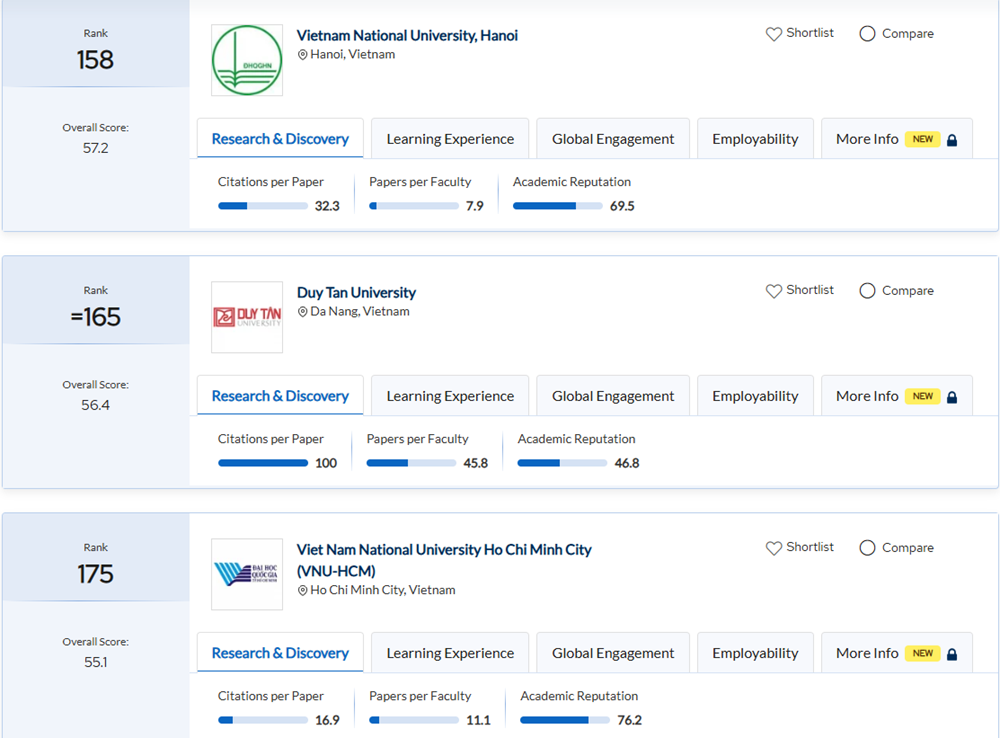This screenshot has width=1000, height=738.
Task: Click lock icon on Duy Tan More Info
Action: pos(952,397)
